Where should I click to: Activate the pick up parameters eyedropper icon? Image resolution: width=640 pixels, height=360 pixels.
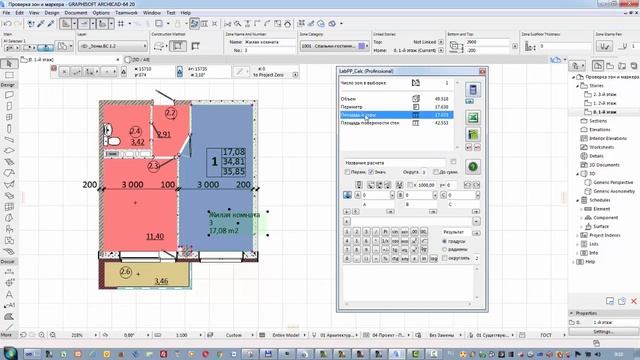point(41,24)
